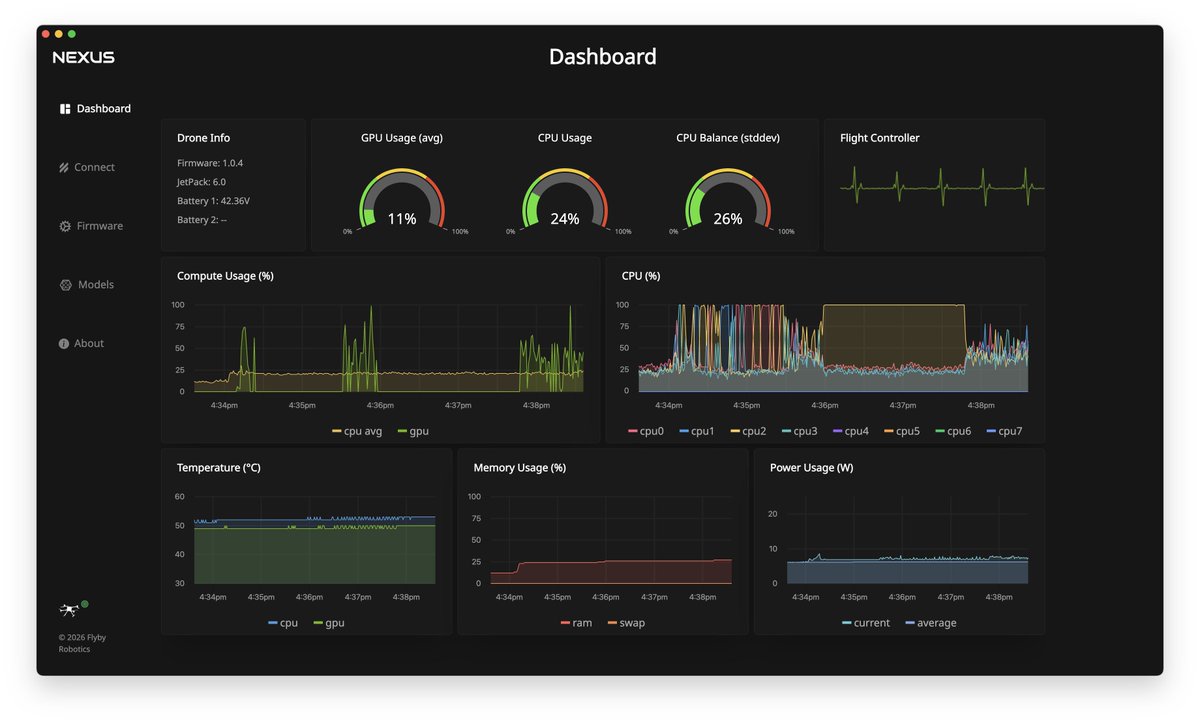Click the Connect link icon in sidebar

coord(64,168)
